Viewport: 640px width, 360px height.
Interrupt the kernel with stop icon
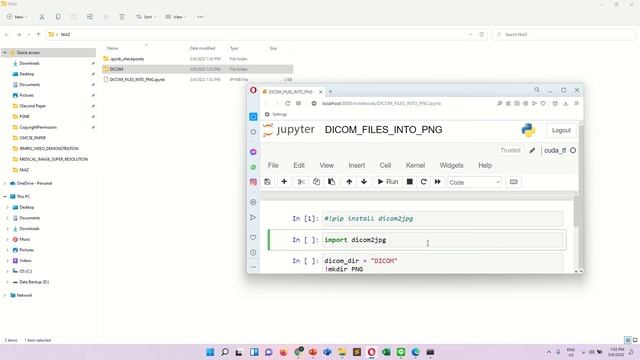(x=409, y=182)
